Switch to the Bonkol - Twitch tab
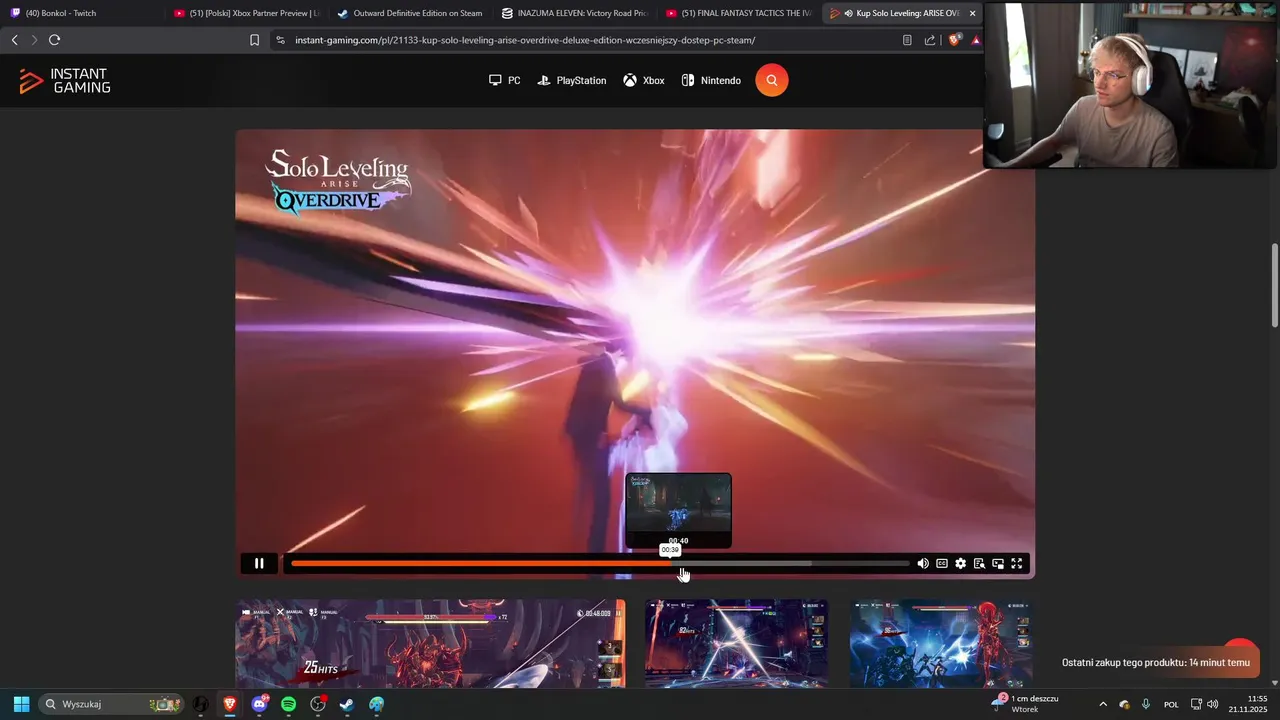The height and width of the screenshot is (720, 1280). (x=82, y=13)
